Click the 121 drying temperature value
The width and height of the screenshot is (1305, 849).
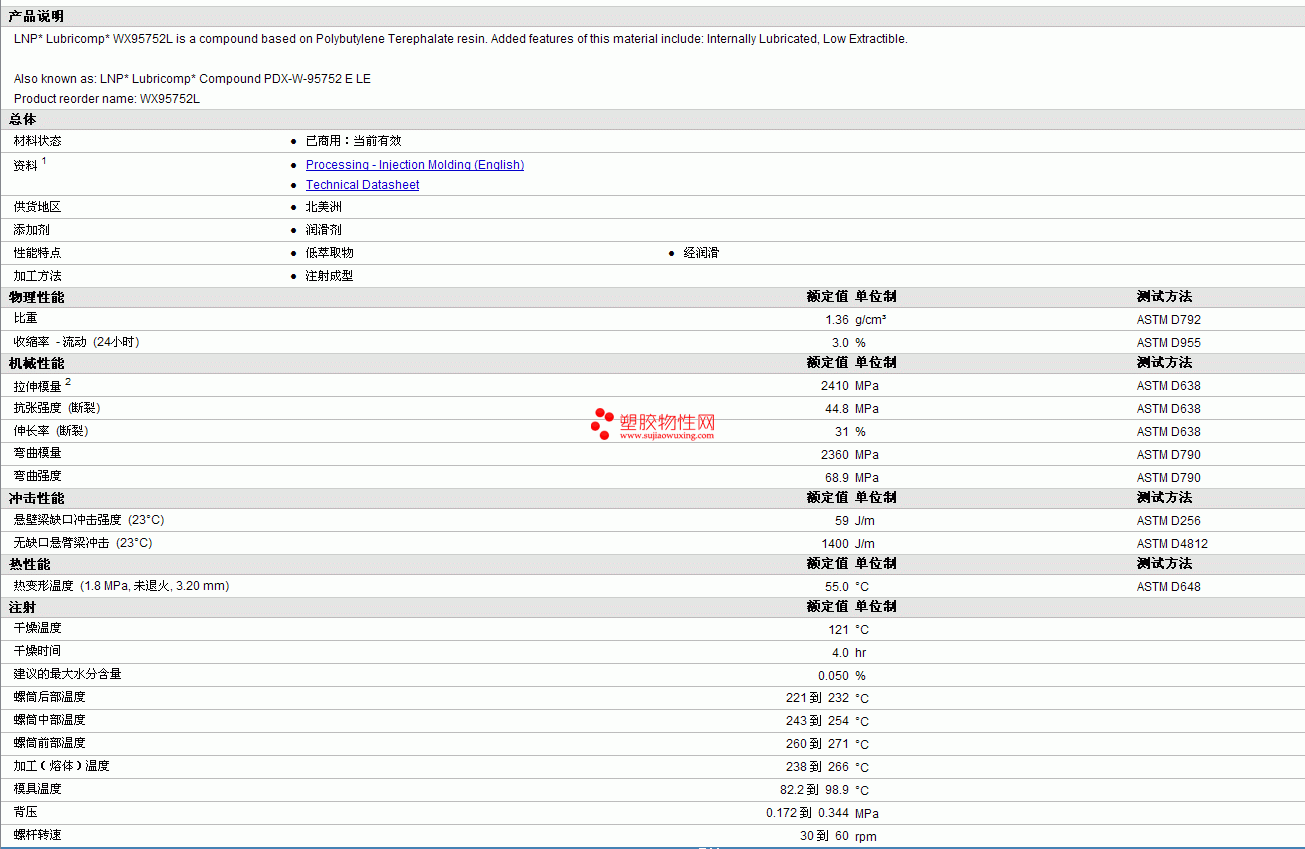840,630
